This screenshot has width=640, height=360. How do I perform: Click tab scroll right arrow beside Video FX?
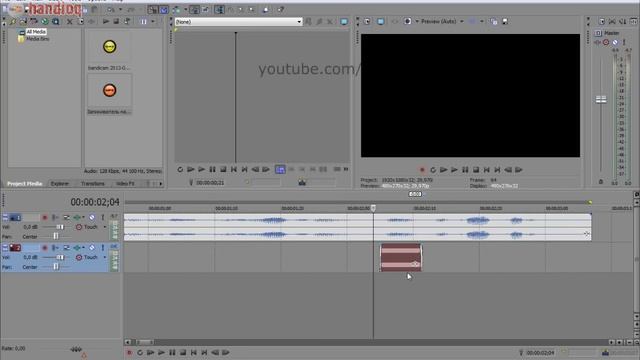(x=160, y=184)
